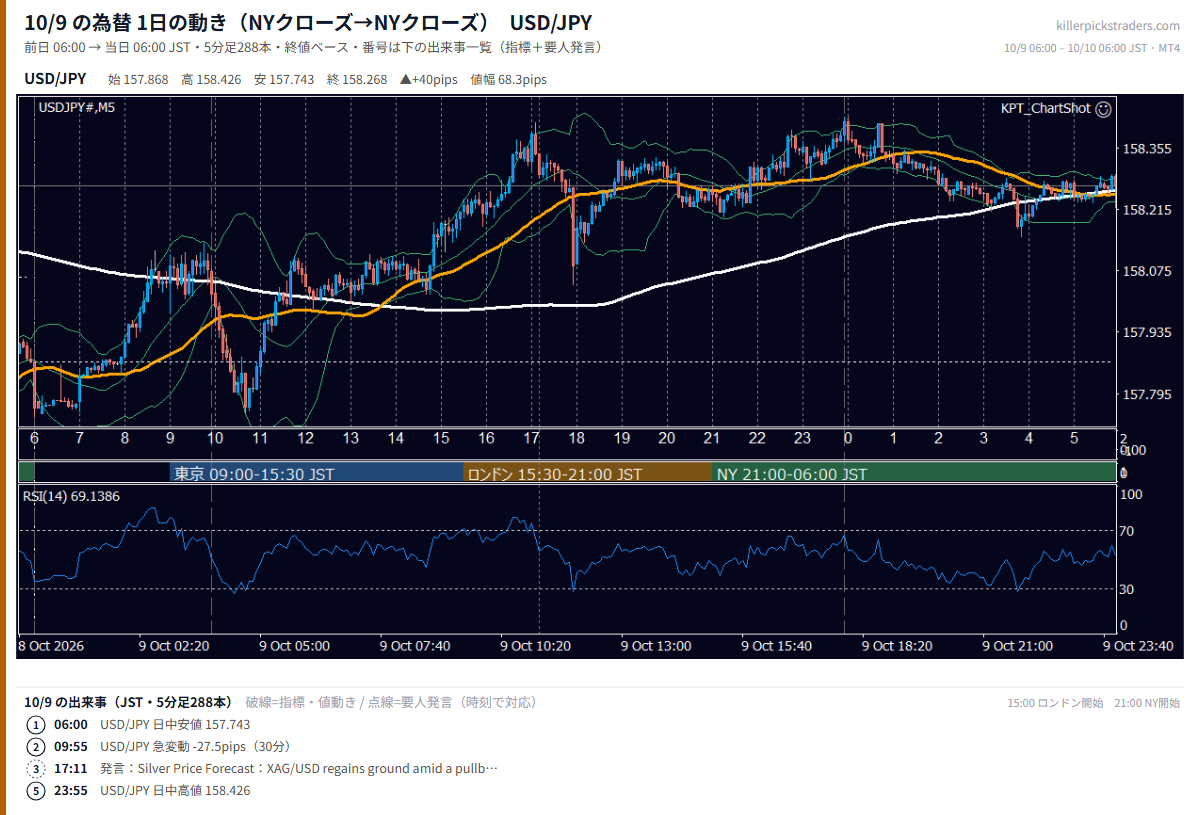1200x815 pixels.
Task: Click the 9 Oct 21:00 time label
Action: click(1017, 646)
